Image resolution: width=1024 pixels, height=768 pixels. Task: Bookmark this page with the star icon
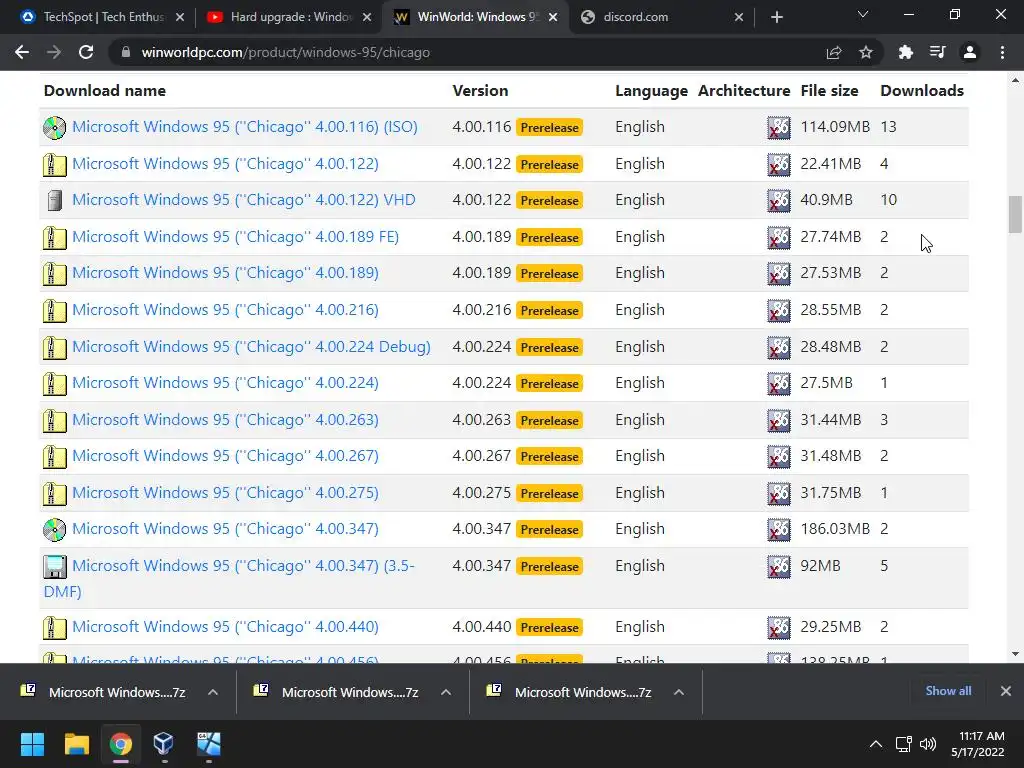point(865,52)
